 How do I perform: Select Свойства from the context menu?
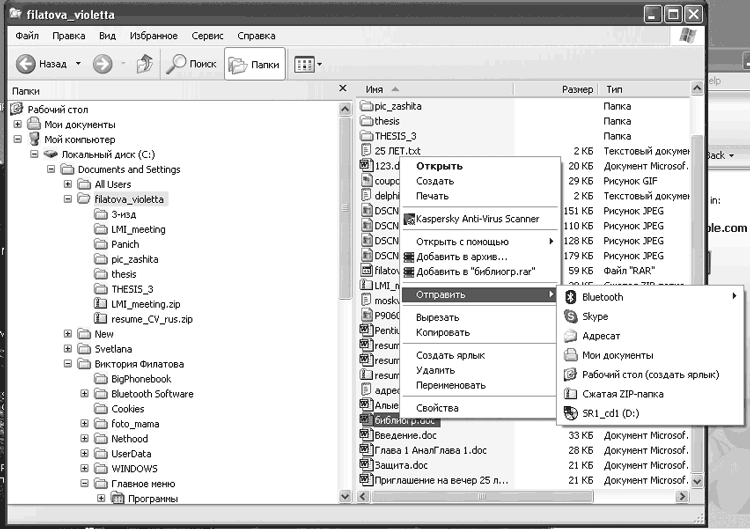437,408
